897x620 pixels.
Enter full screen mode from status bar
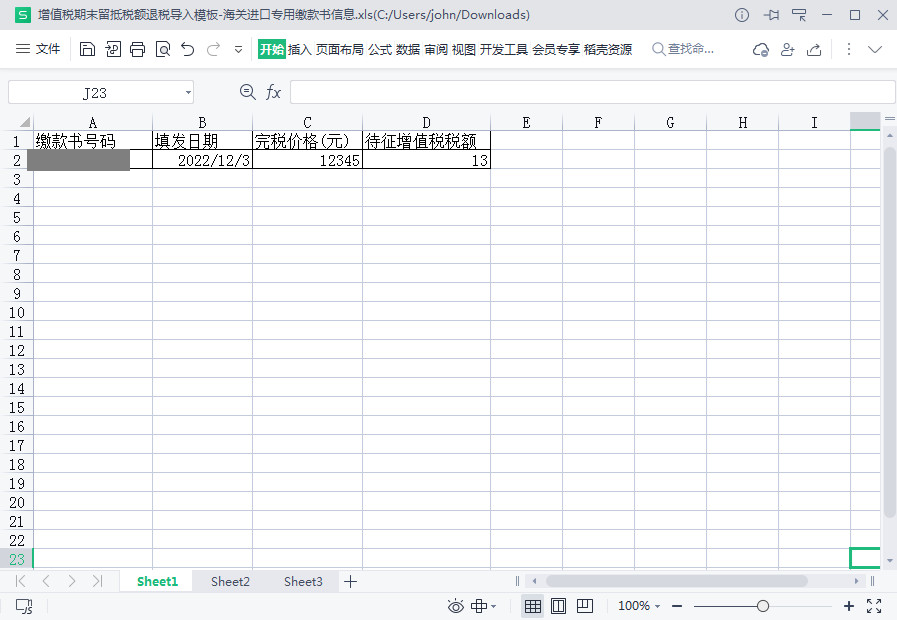(x=873, y=606)
